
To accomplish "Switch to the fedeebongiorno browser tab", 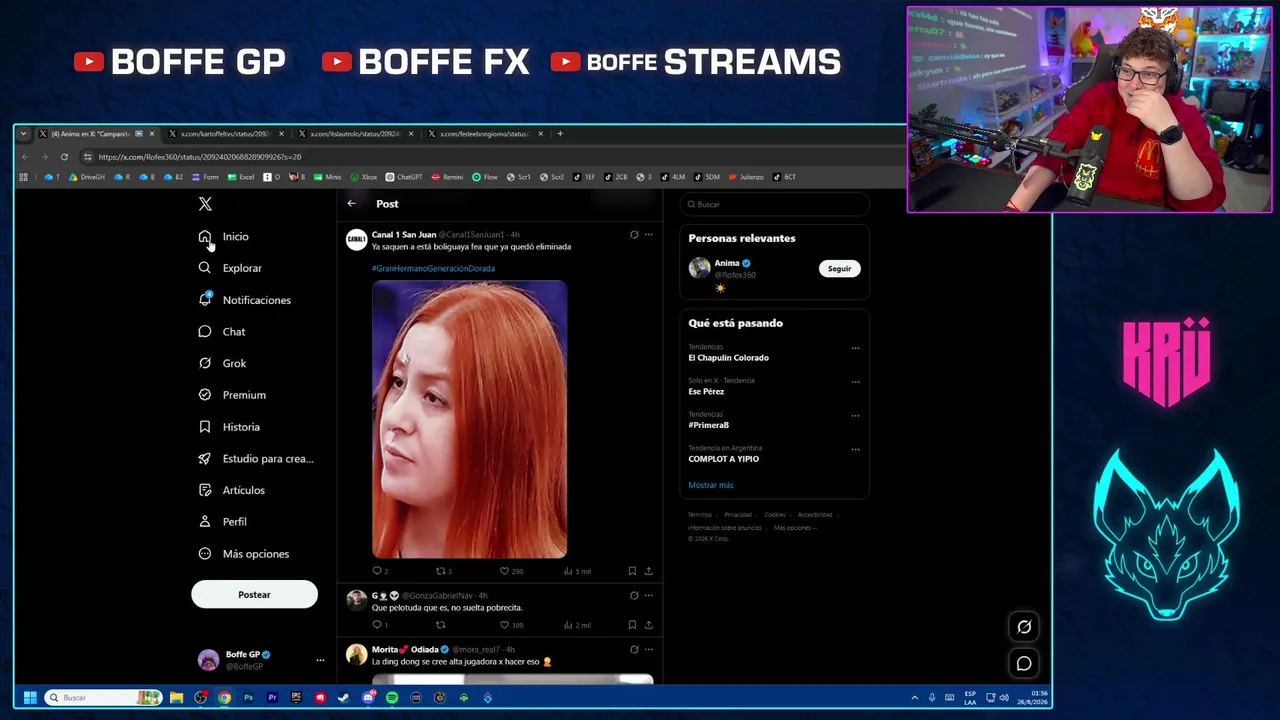I will click(485, 134).
